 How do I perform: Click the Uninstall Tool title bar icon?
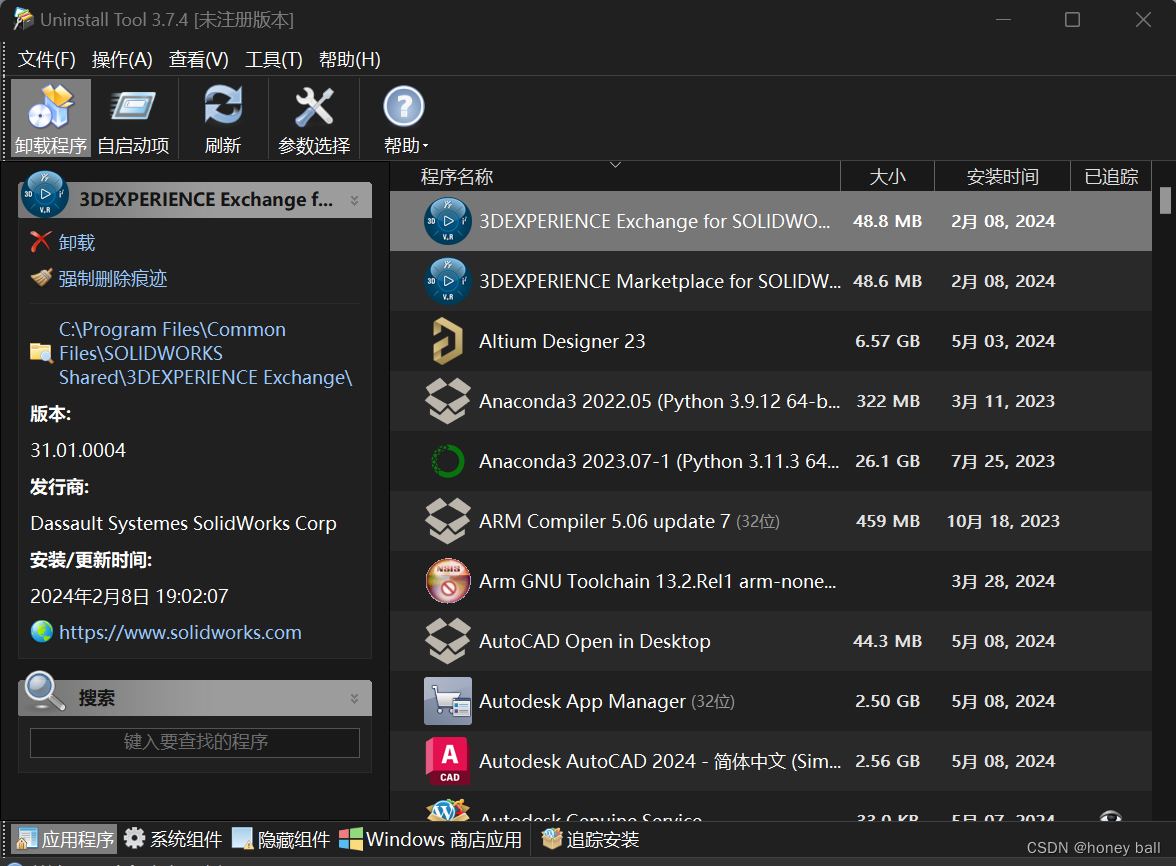tap(23, 19)
